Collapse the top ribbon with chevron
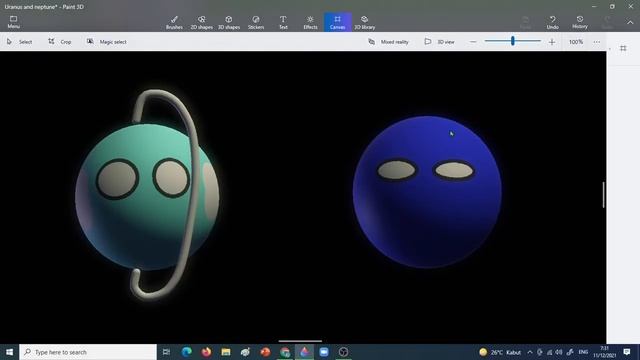This screenshot has width=640, height=360. click(x=630, y=22)
